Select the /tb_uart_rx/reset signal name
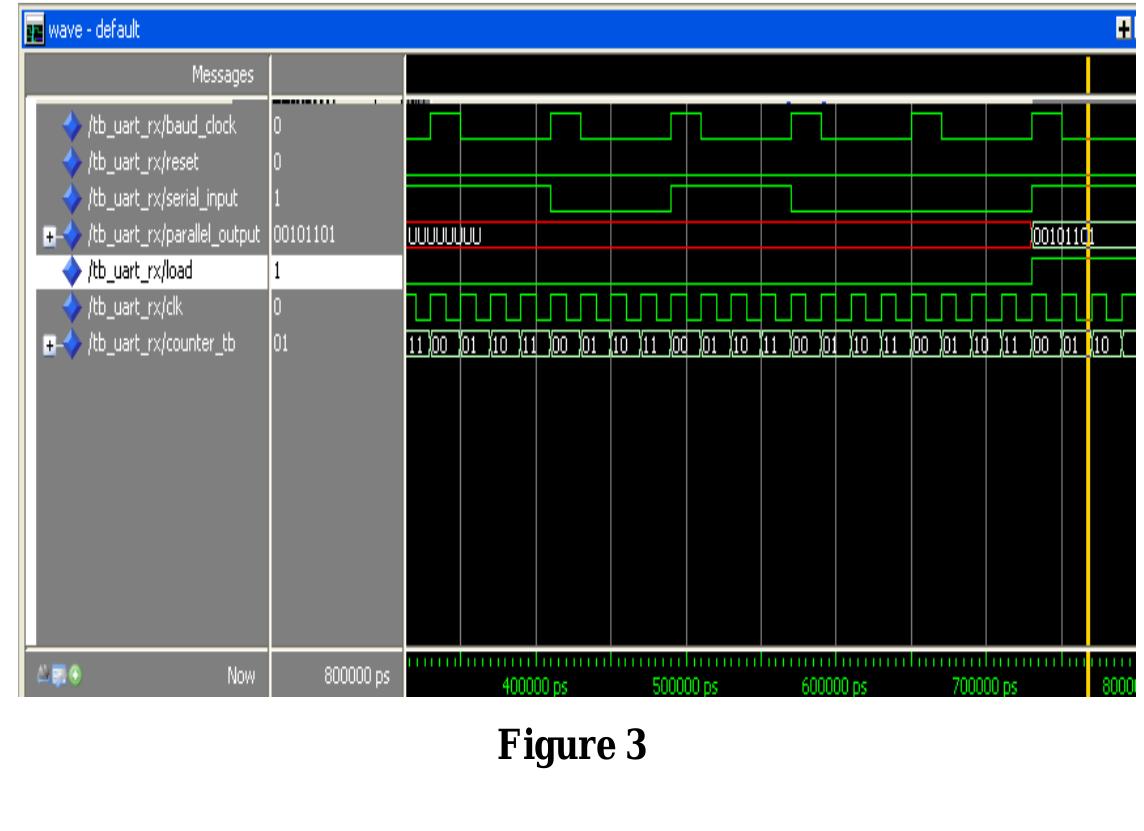Viewport: 1144px width, 831px height. [143, 162]
